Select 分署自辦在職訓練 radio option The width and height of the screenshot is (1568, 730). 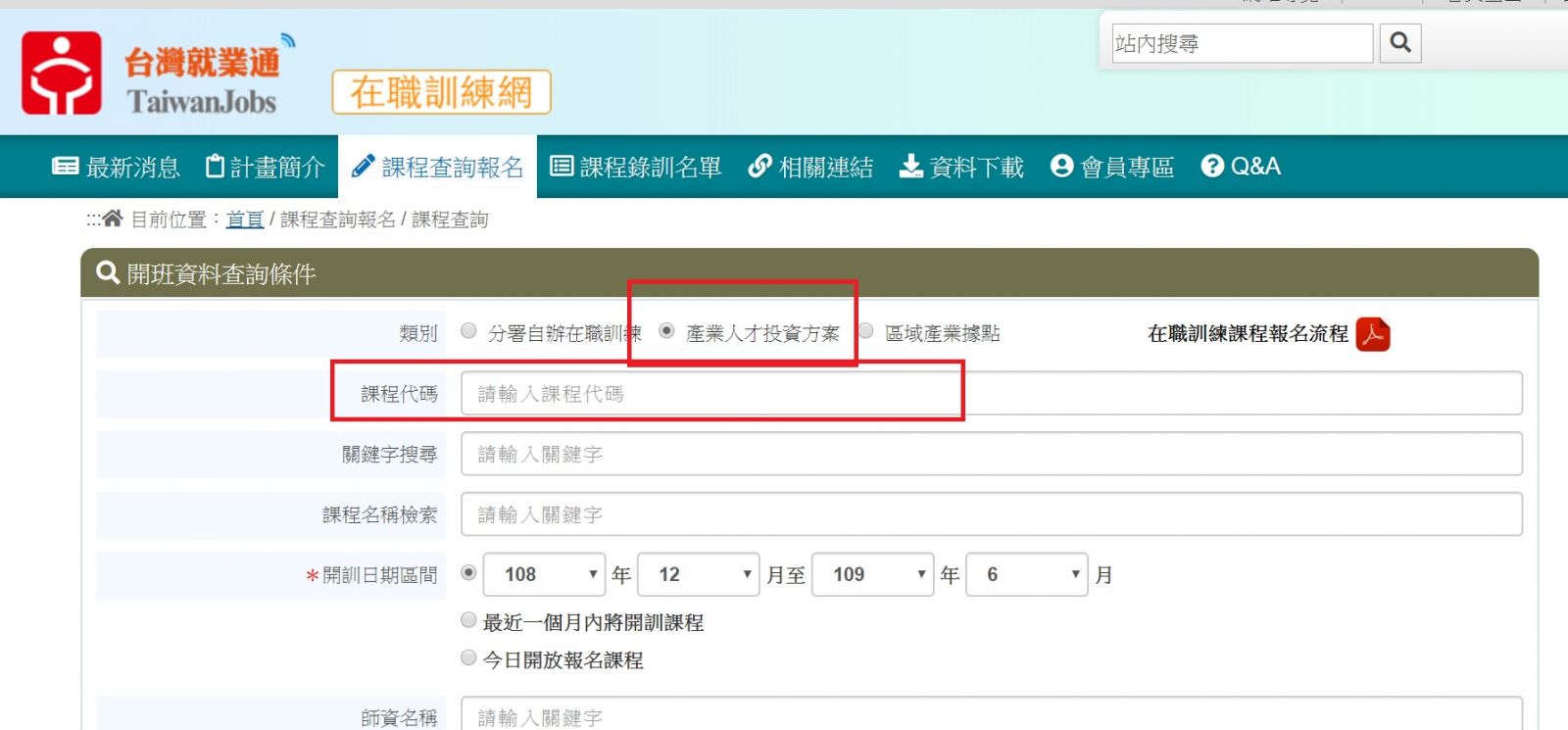click(469, 331)
